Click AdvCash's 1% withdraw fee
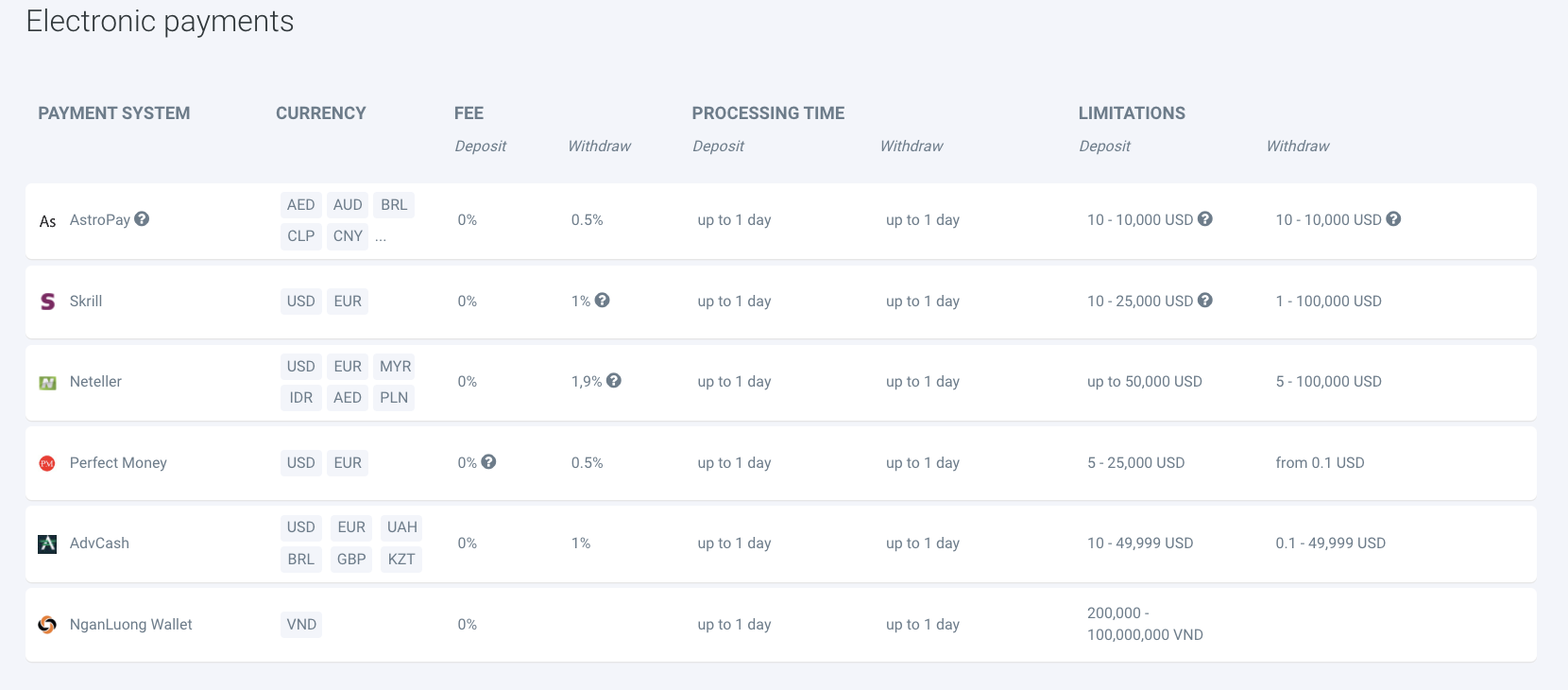The height and width of the screenshot is (690, 1568). click(x=581, y=543)
